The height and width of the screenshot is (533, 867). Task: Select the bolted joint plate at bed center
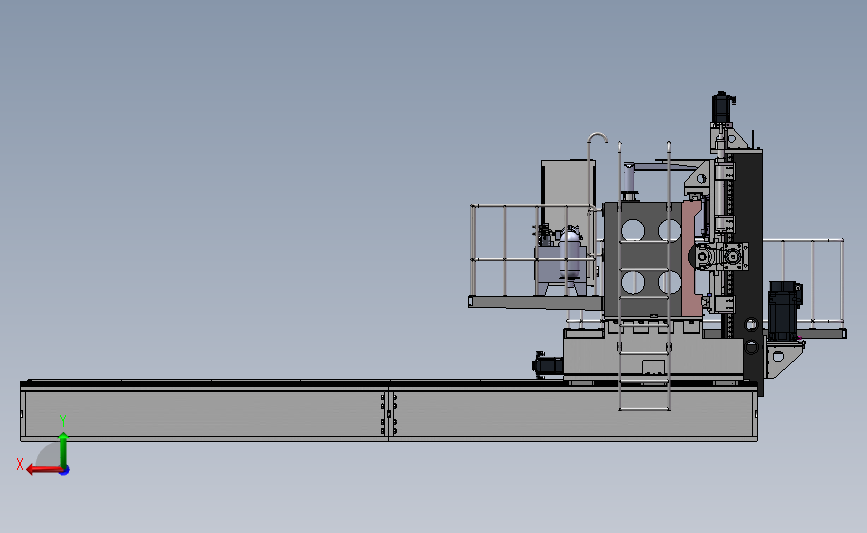tap(389, 414)
